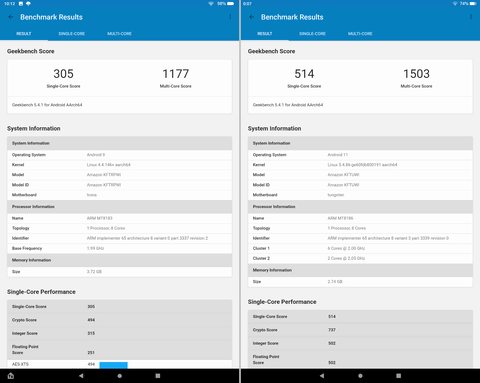Image resolution: width=480 pixels, height=383 pixels.
Task: Tap the 1503 multi-core score
Action: click(x=416, y=74)
